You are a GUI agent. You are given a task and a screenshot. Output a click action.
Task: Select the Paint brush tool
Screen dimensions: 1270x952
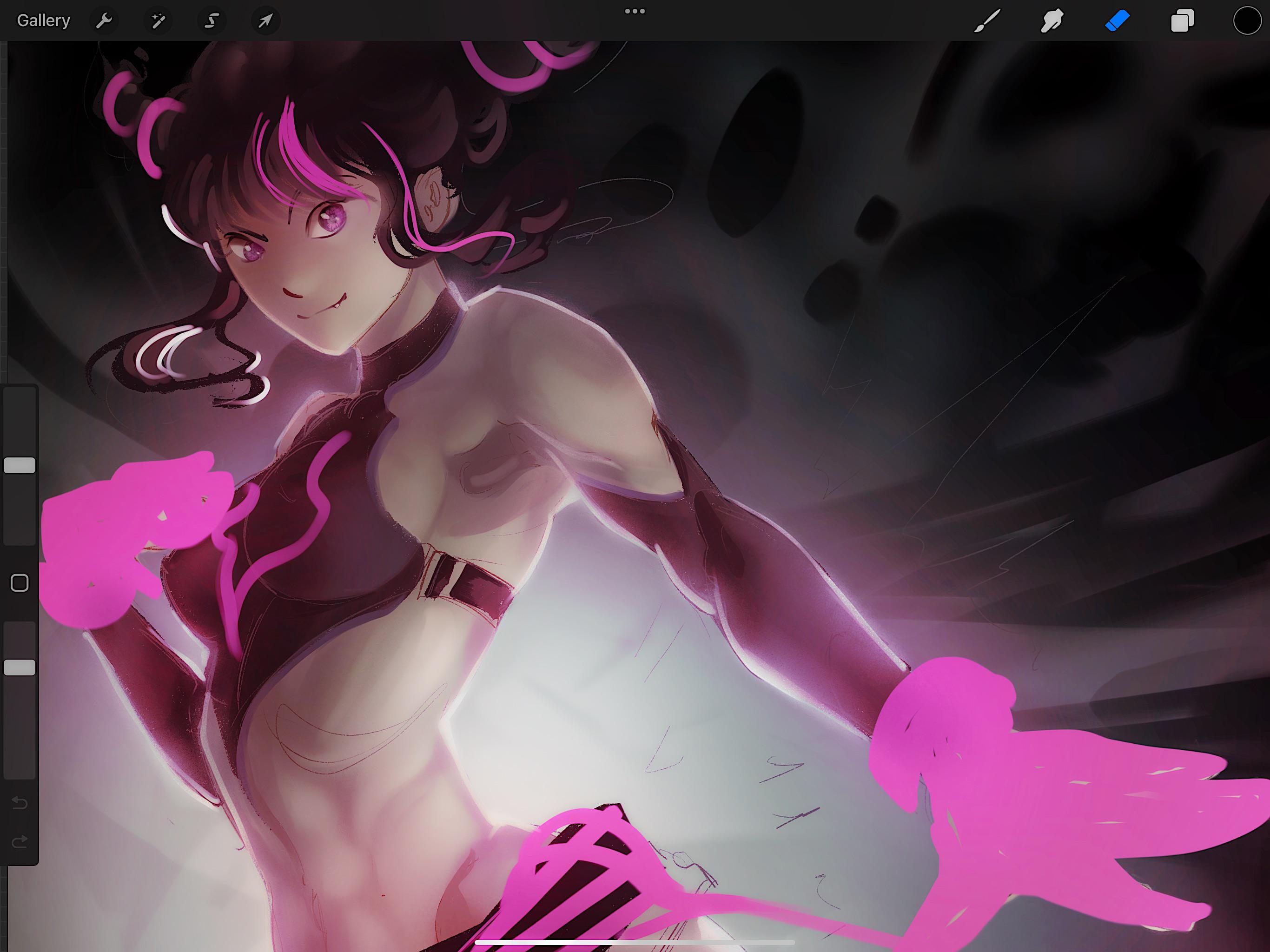coord(987,21)
